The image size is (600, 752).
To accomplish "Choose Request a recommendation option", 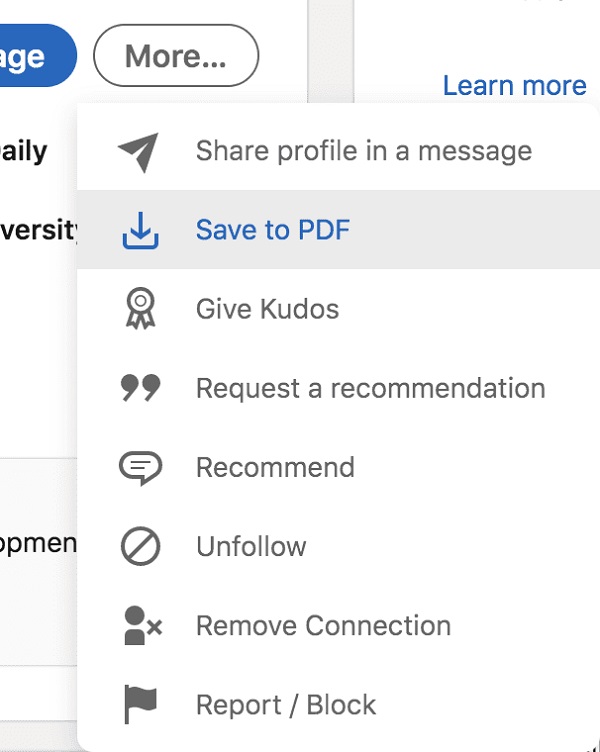I will [370, 388].
